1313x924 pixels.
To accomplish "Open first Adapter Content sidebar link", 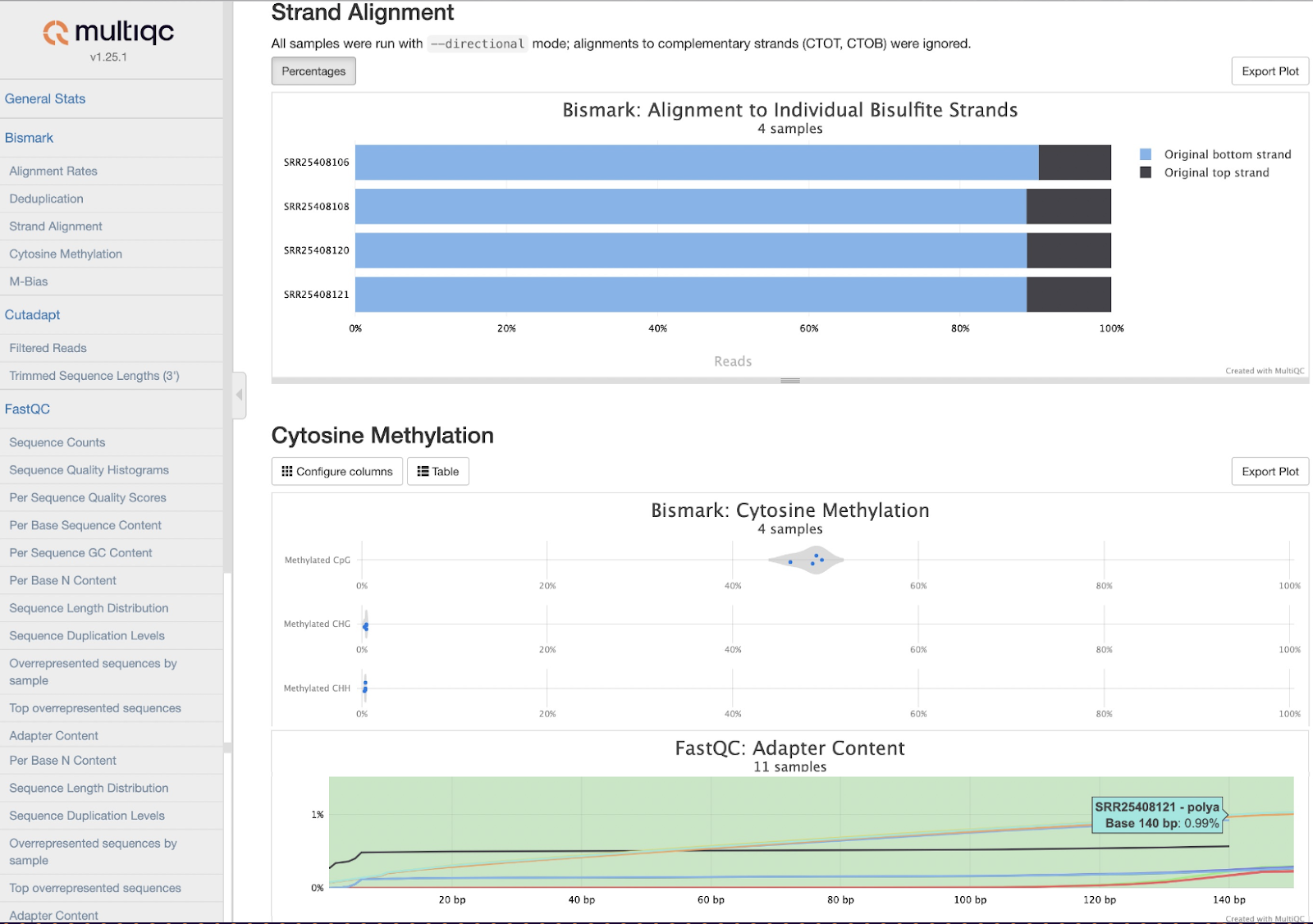I will click(x=53, y=736).
